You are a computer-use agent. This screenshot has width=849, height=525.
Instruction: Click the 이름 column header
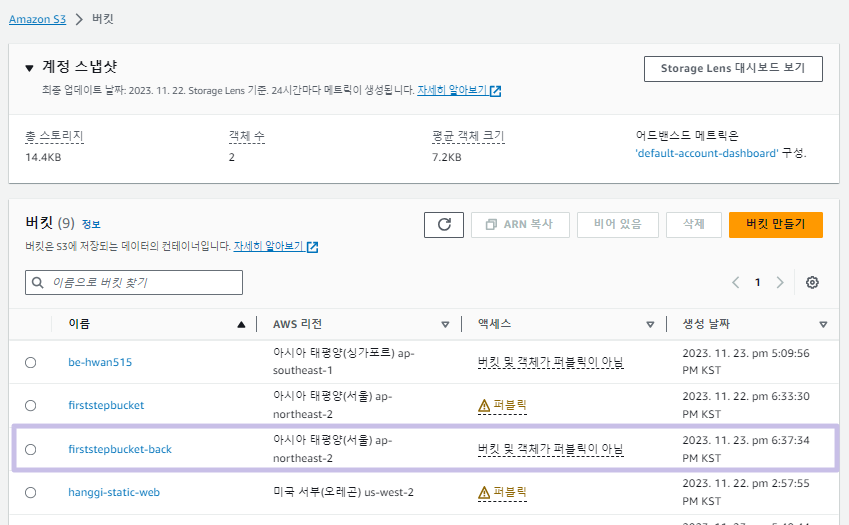click(x=79, y=324)
